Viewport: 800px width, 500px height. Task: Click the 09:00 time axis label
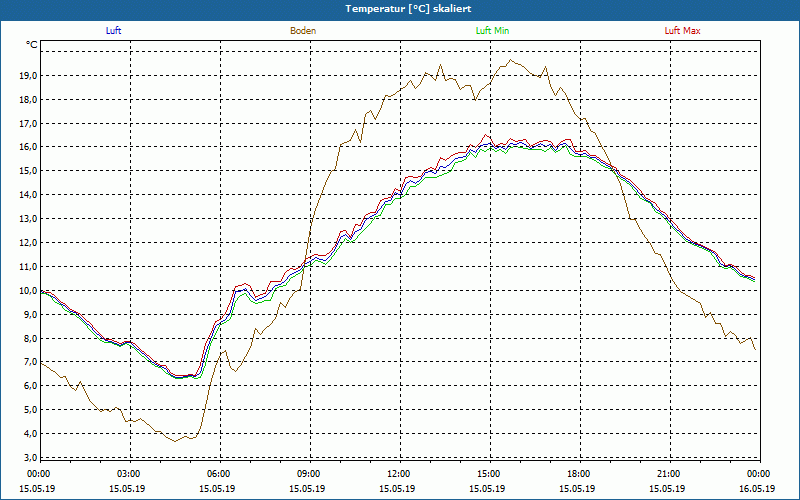coord(307,474)
